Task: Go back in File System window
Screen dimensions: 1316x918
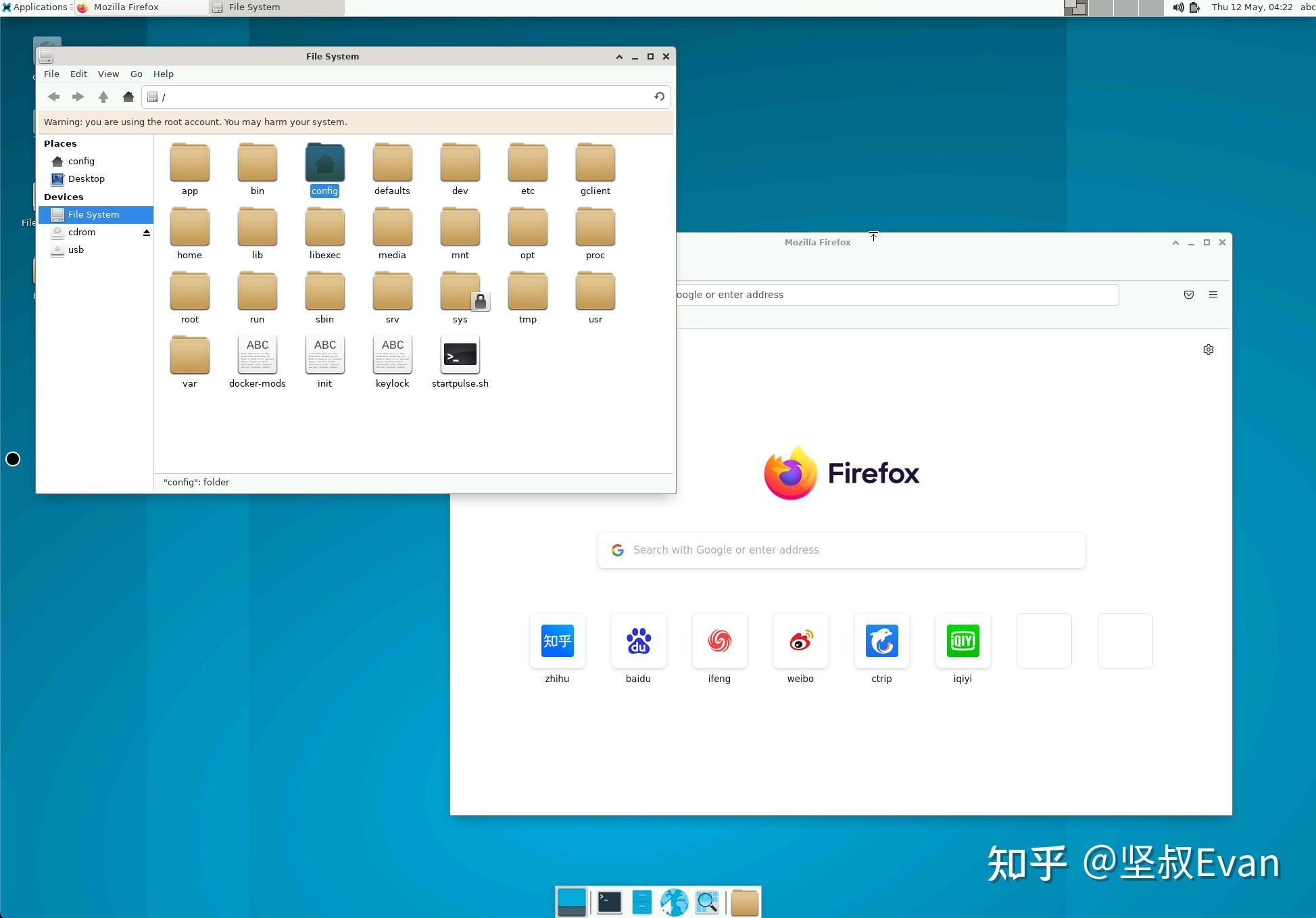Action: tap(54, 97)
